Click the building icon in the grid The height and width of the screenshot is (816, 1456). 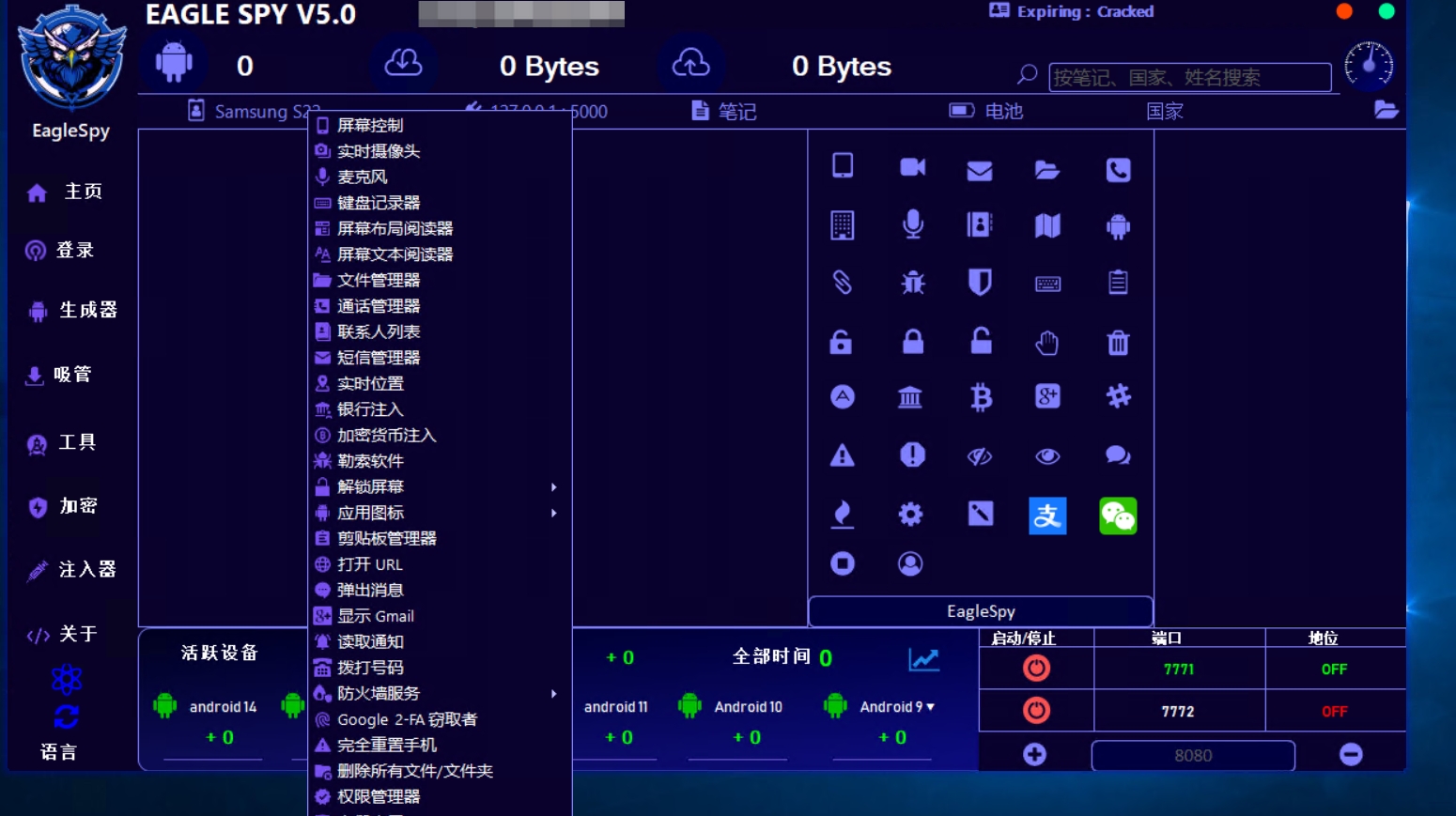tap(843, 225)
